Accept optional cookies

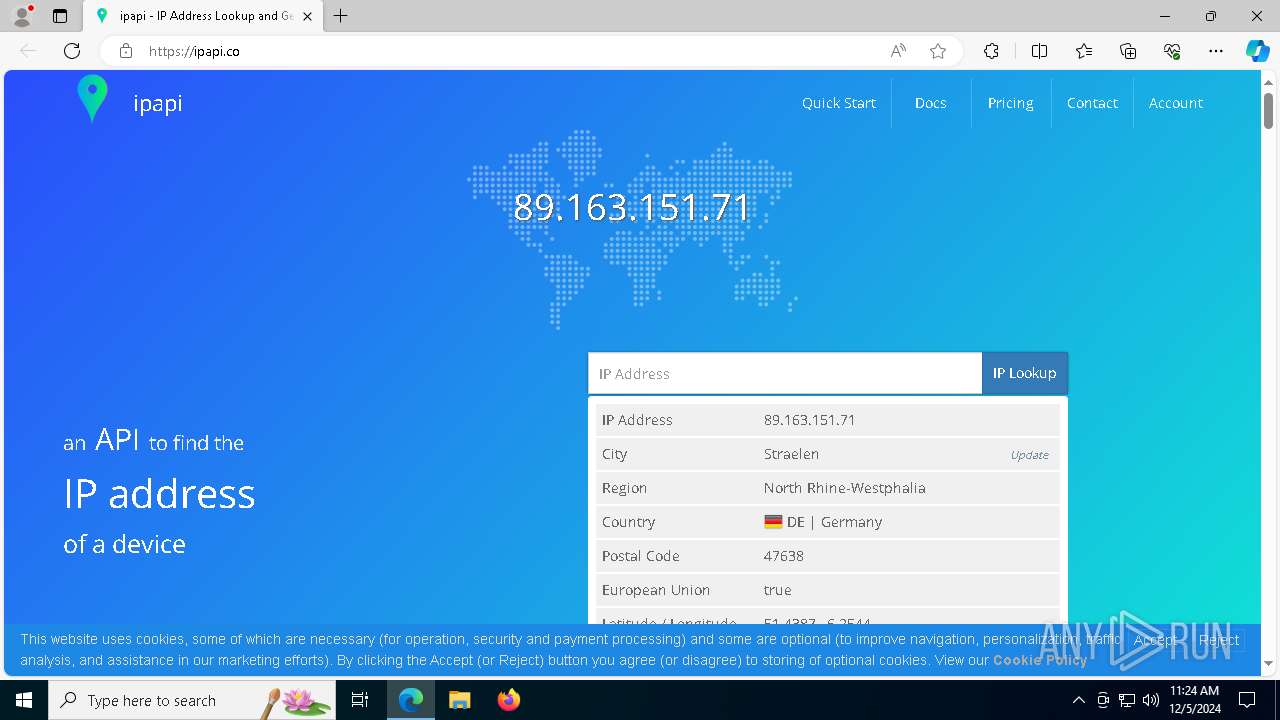pyautogui.click(x=1155, y=640)
